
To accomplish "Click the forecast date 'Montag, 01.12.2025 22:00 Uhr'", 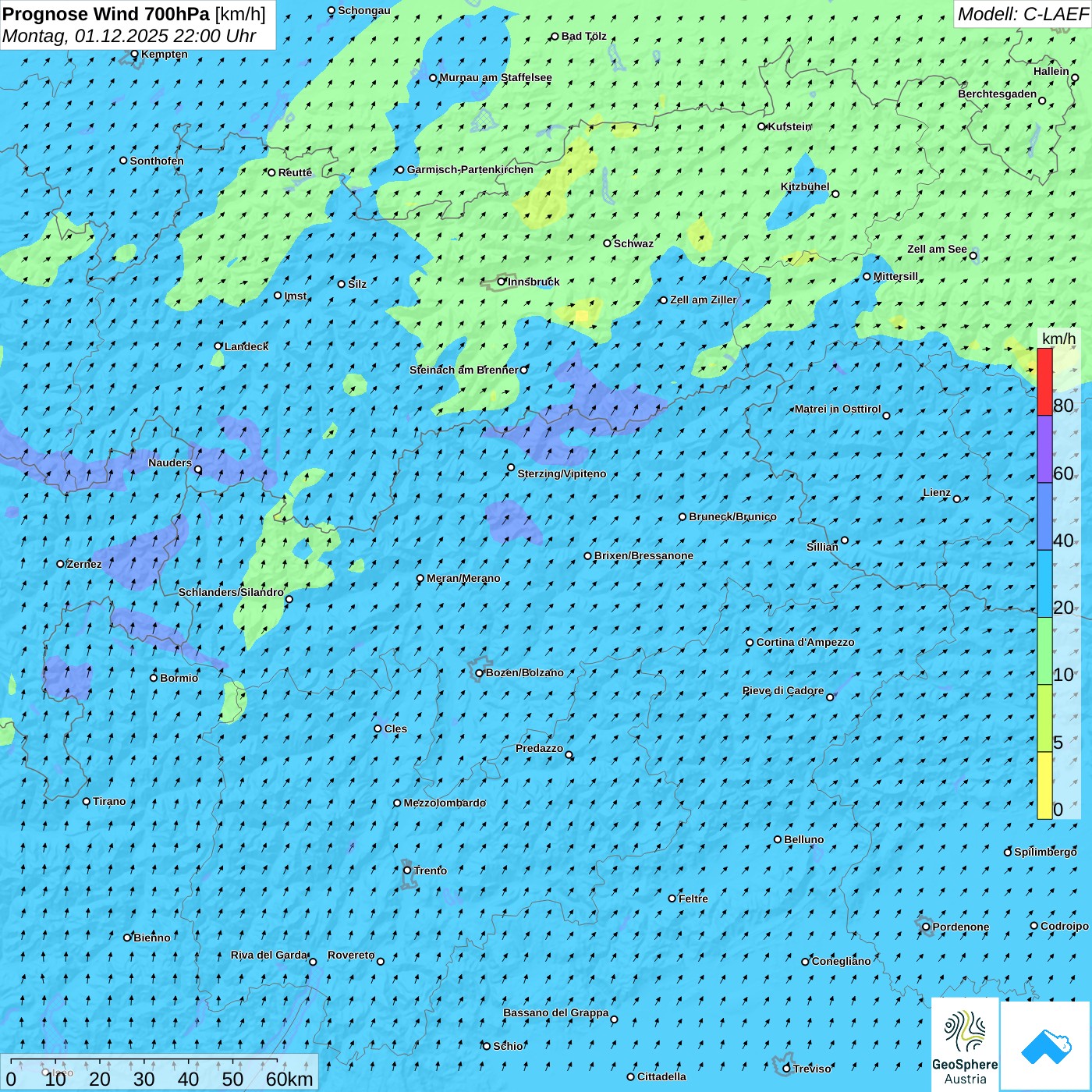I will pos(129,36).
